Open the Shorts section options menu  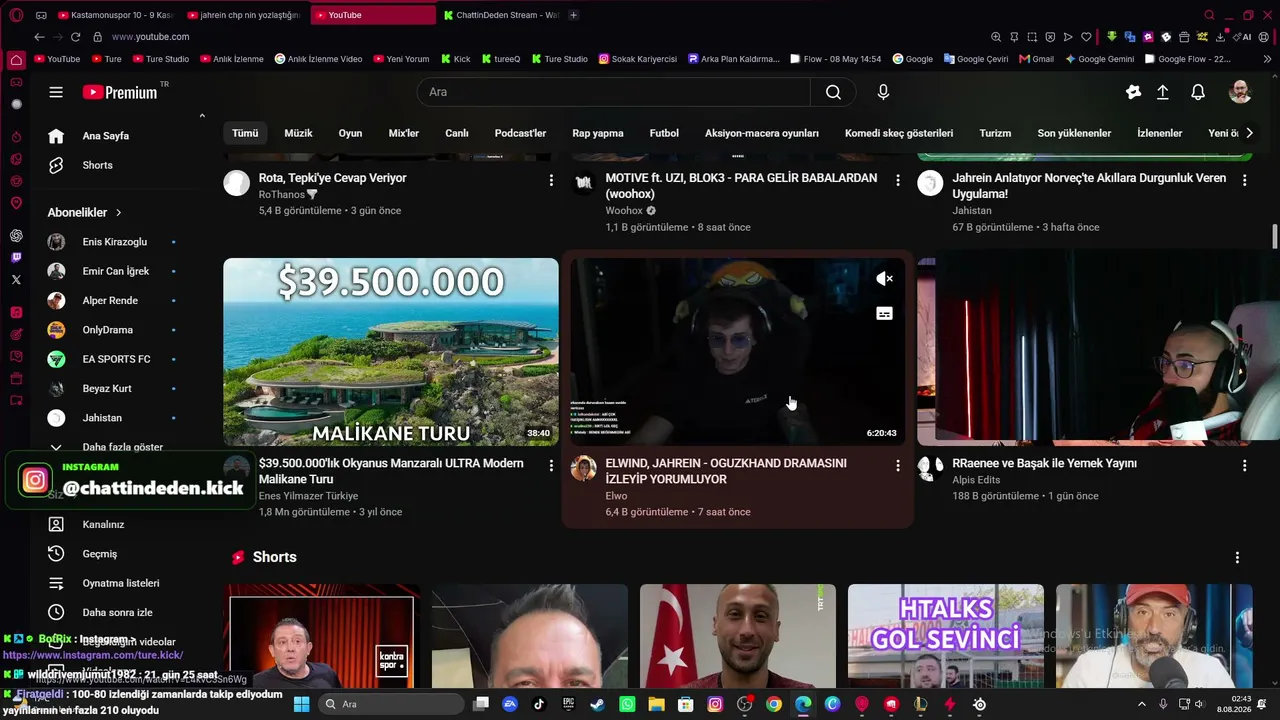(x=1237, y=557)
